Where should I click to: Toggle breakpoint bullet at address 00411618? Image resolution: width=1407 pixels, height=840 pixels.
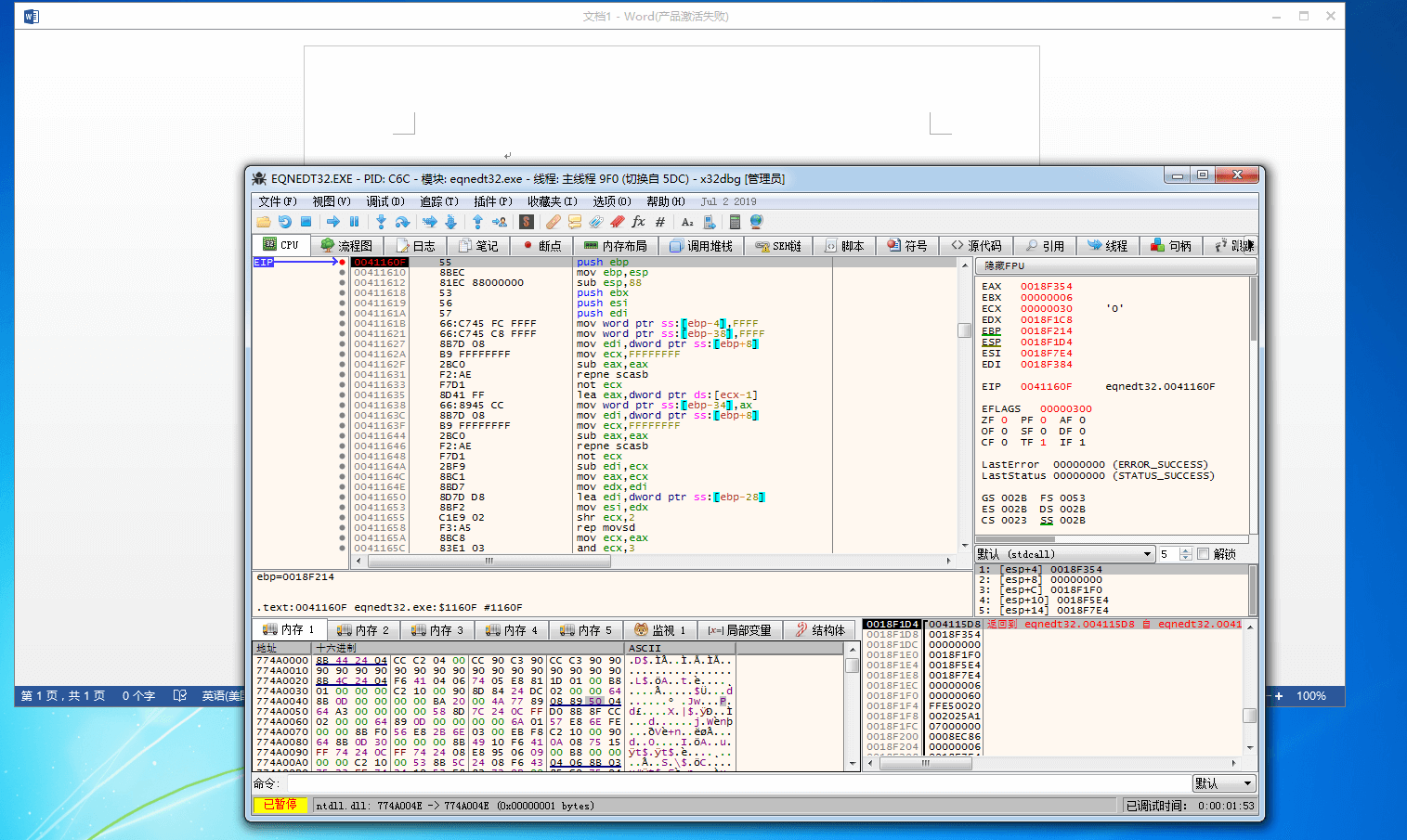(342, 293)
